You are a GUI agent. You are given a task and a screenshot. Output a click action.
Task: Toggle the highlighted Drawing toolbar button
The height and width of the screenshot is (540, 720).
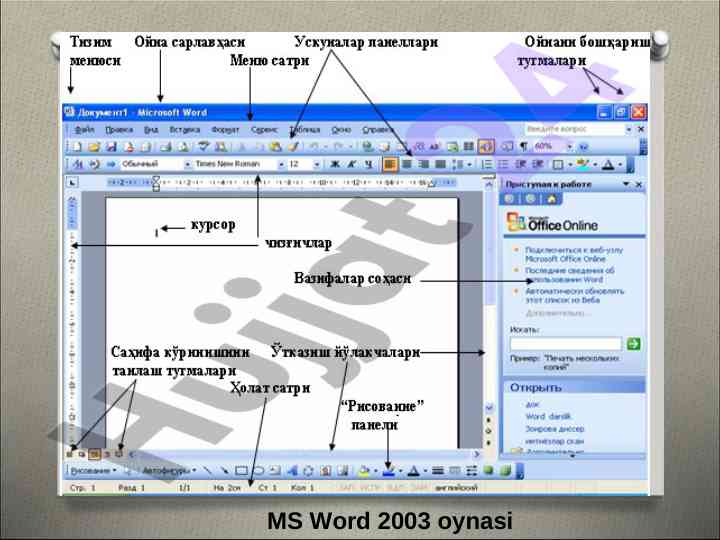486,147
